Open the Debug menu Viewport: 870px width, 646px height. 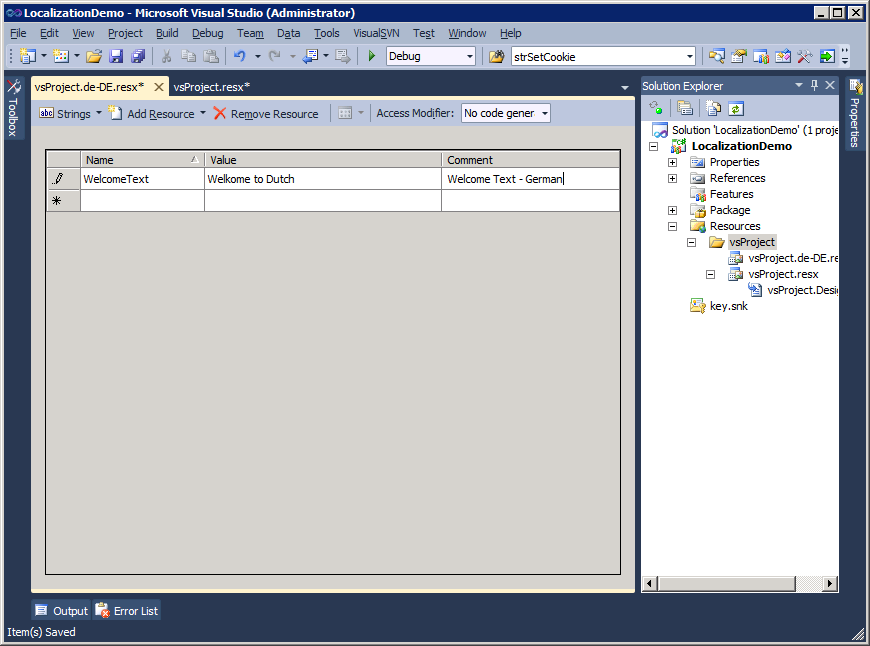coord(208,33)
